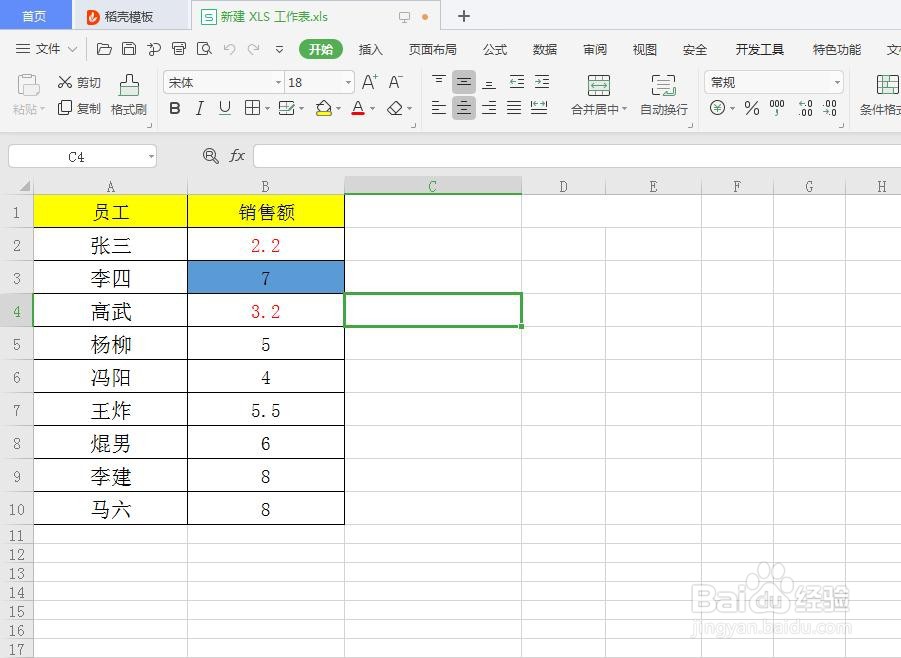Image resolution: width=901 pixels, height=658 pixels.
Task: Open the percent number format
Action: (x=752, y=108)
